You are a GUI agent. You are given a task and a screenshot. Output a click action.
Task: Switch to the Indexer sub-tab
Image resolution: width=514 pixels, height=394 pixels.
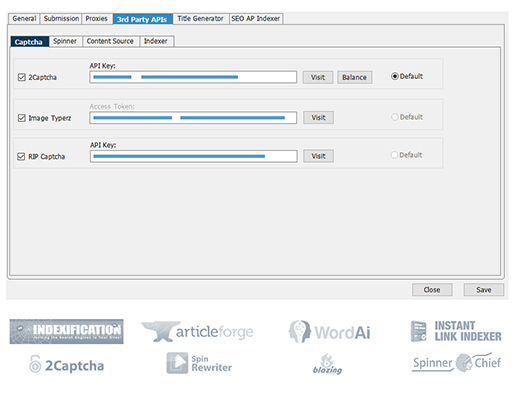coord(156,41)
